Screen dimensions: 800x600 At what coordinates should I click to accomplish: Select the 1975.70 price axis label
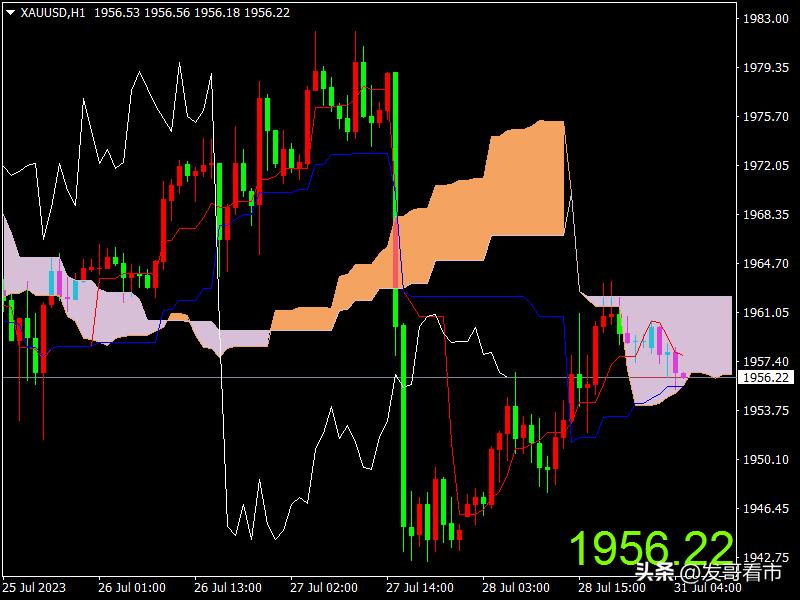[765, 117]
